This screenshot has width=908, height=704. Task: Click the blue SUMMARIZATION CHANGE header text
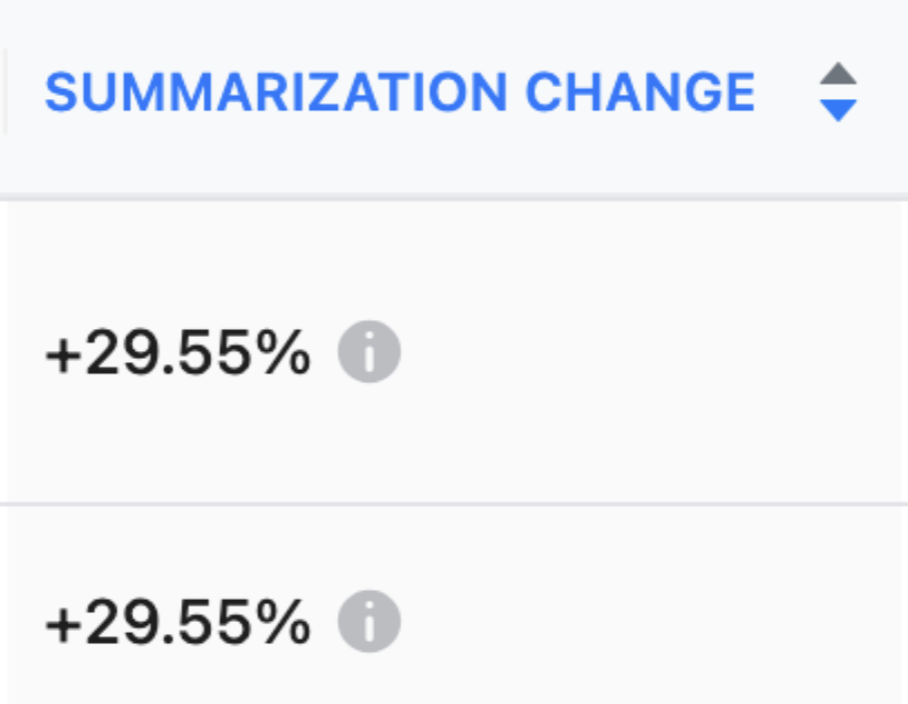[400, 92]
